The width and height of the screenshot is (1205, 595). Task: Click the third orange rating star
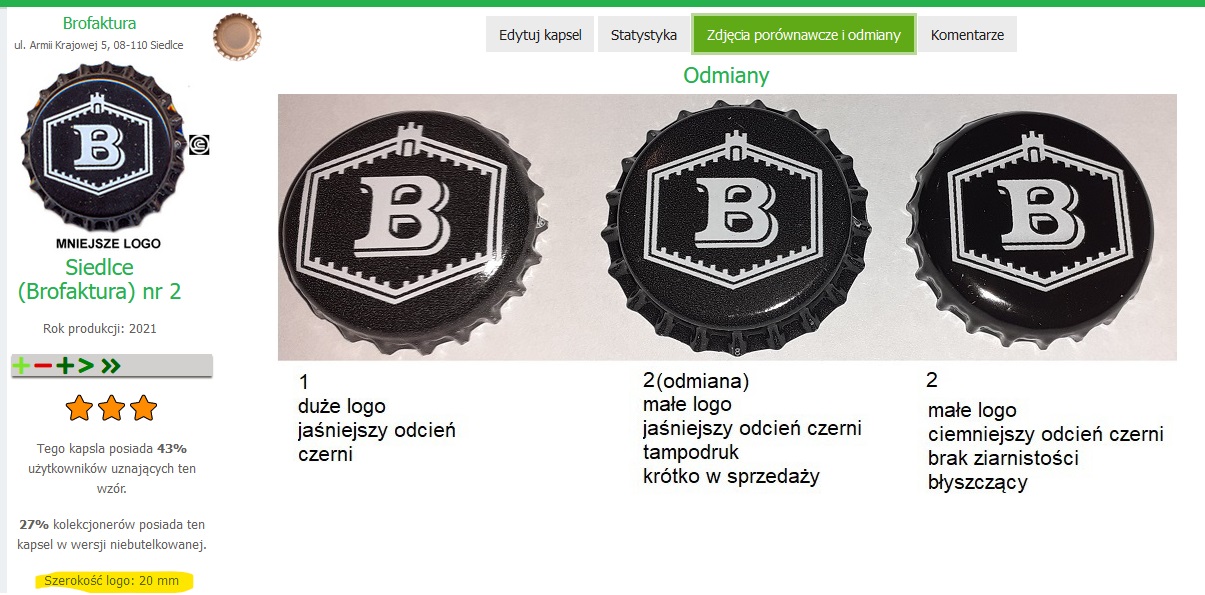[x=144, y=408]
